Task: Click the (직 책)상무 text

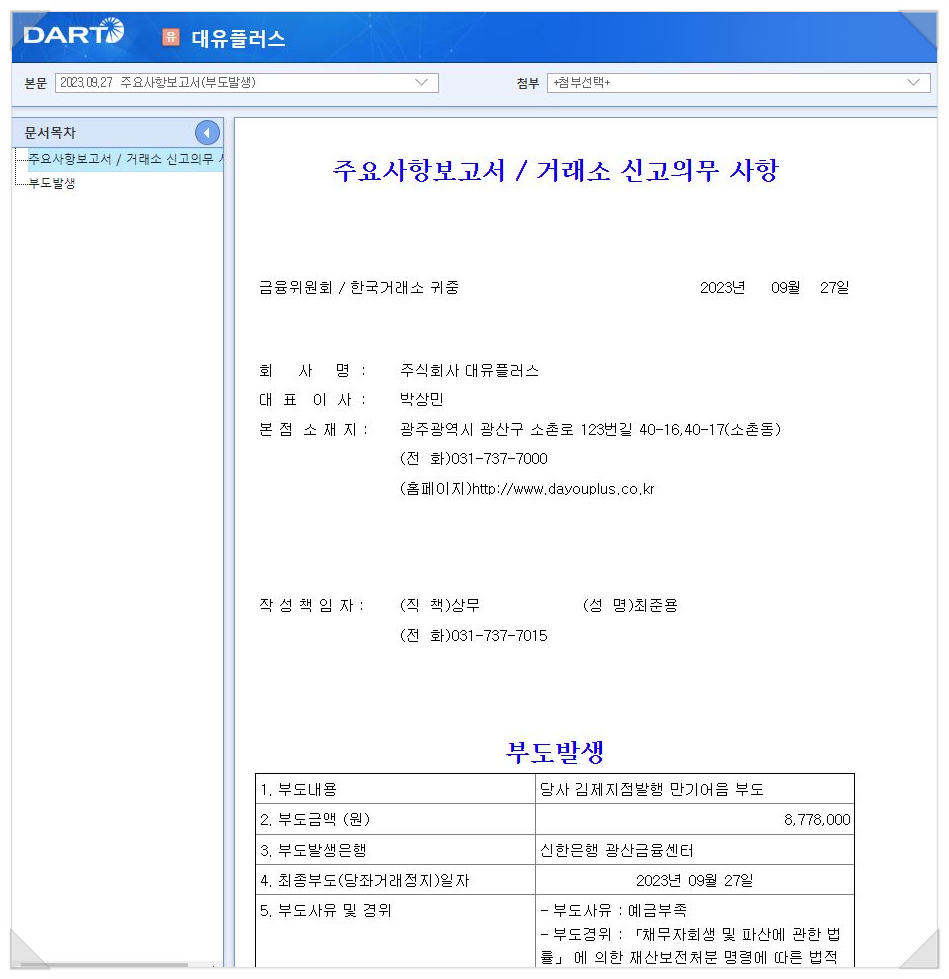Action: pyautogui.click(x=440, y=605)
